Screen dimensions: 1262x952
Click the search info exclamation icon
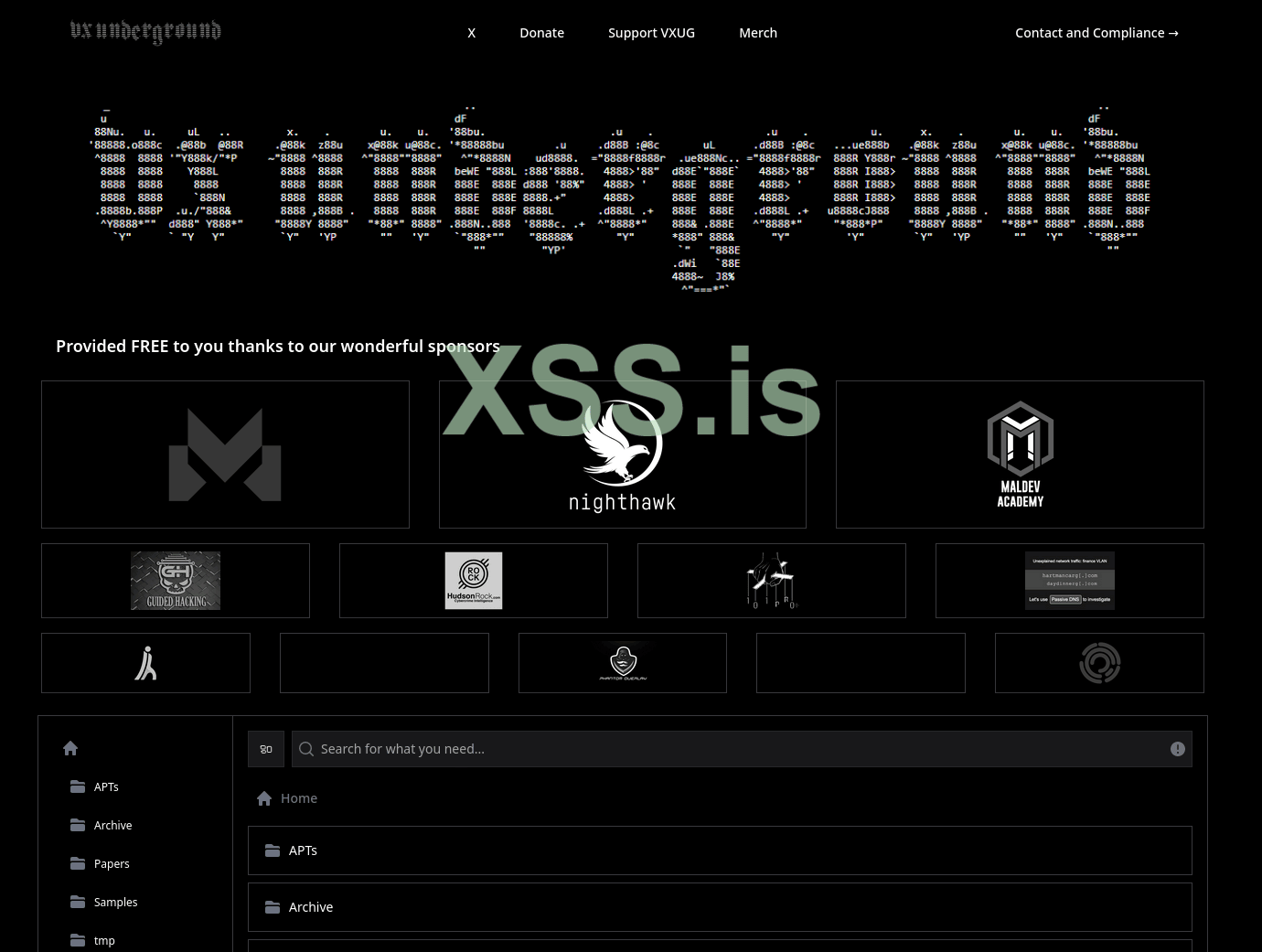tap(1178, 749)
